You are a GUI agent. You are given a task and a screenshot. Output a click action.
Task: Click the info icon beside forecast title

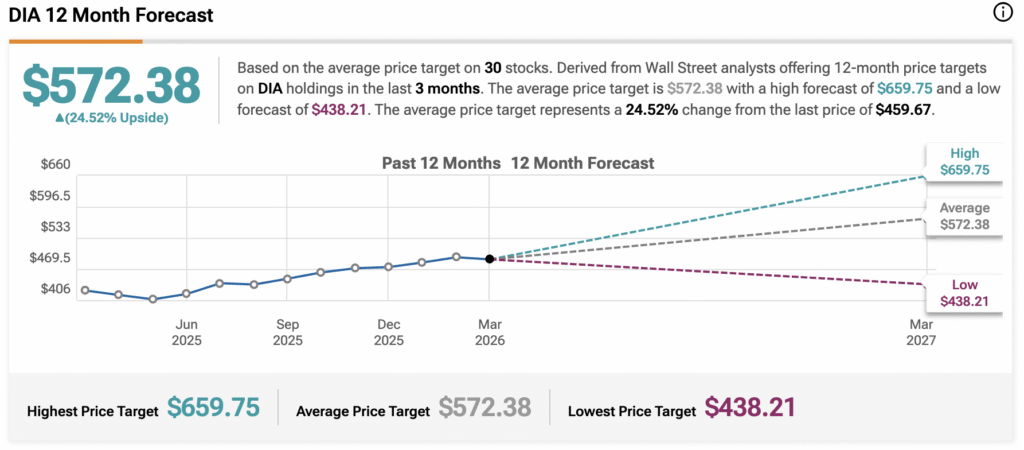click(1003, 13)
